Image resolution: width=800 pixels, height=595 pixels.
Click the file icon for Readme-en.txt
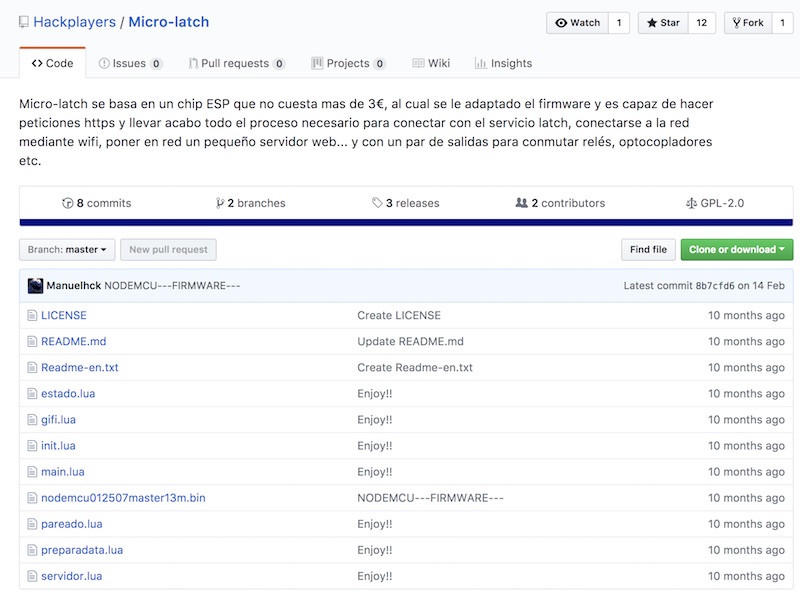click(32, 367)
